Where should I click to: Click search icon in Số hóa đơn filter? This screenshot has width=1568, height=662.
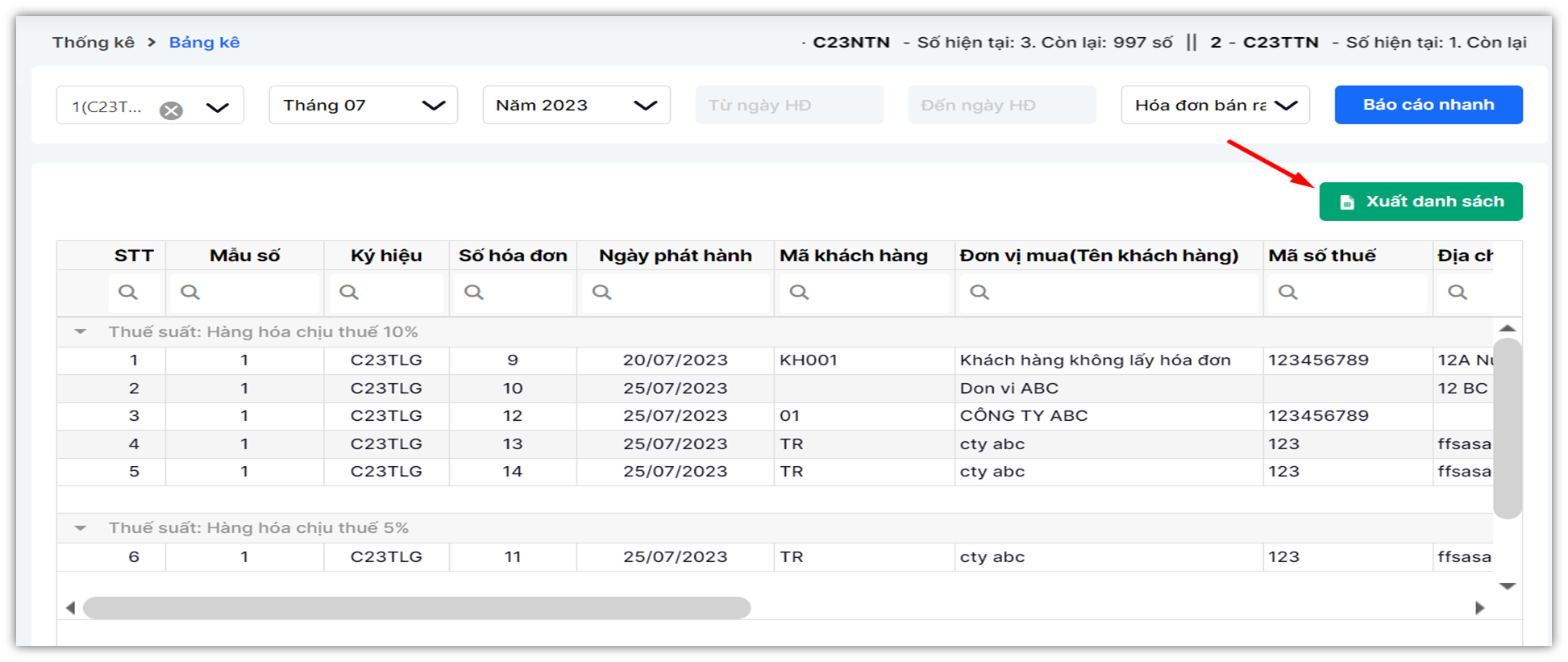coord(474,292)
